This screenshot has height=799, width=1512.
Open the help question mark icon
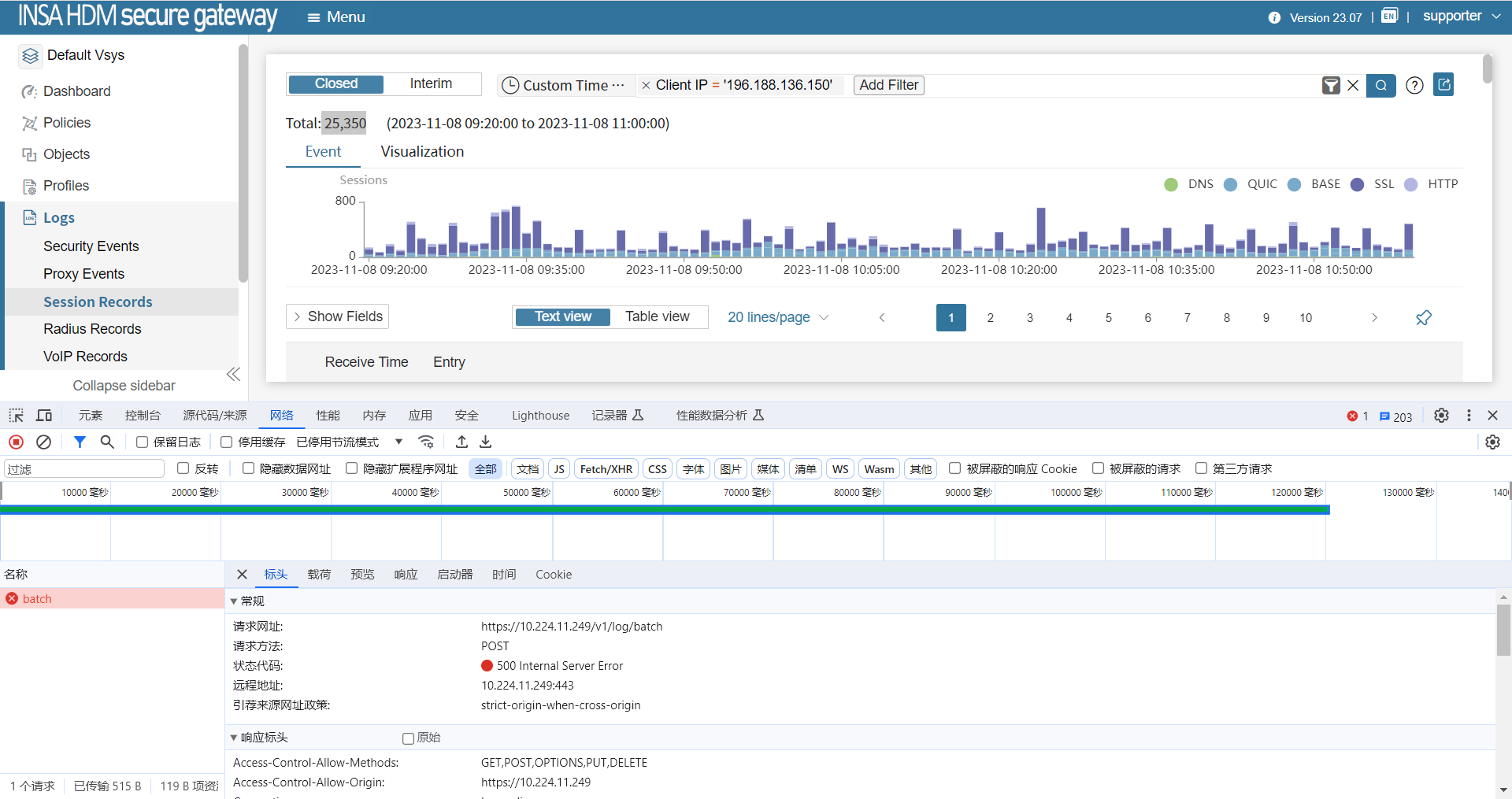click(1414, 85)
